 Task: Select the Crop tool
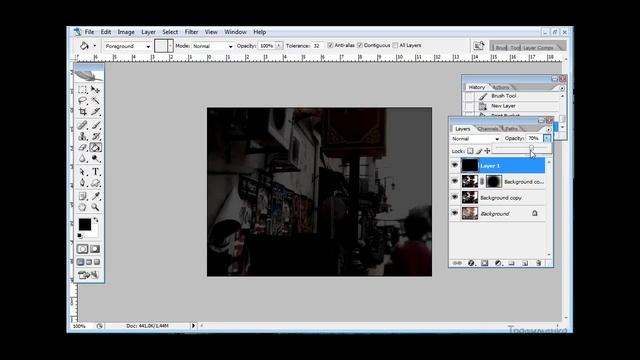point(82,111)
